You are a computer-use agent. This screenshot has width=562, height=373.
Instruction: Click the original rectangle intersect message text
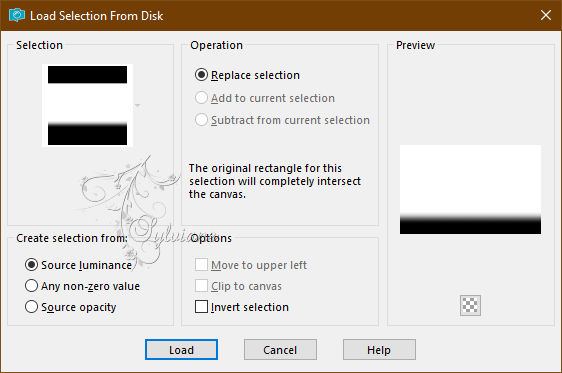(275, 181)
